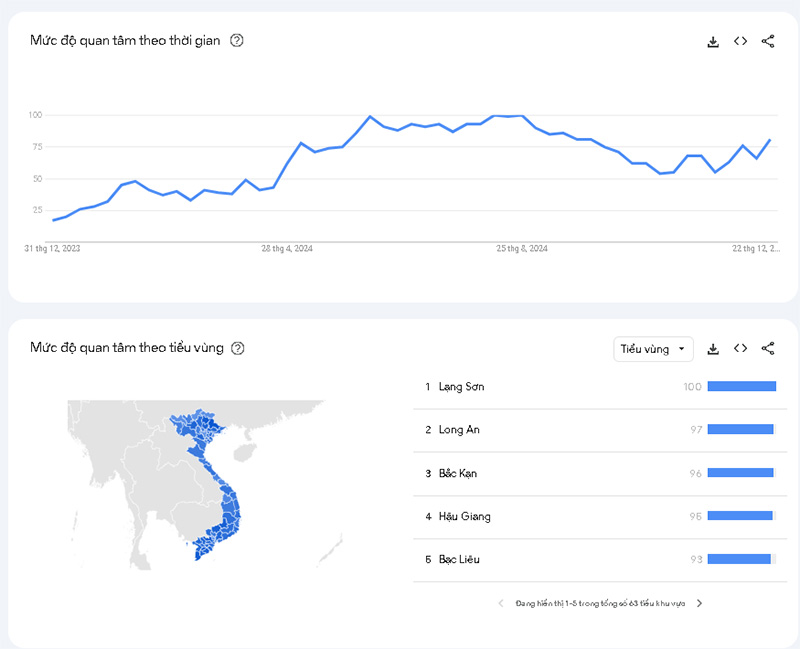The height and width of the screenshot is (649, 800).
Task: Download the subregion interest data
Action: click(x=713, y=349)
